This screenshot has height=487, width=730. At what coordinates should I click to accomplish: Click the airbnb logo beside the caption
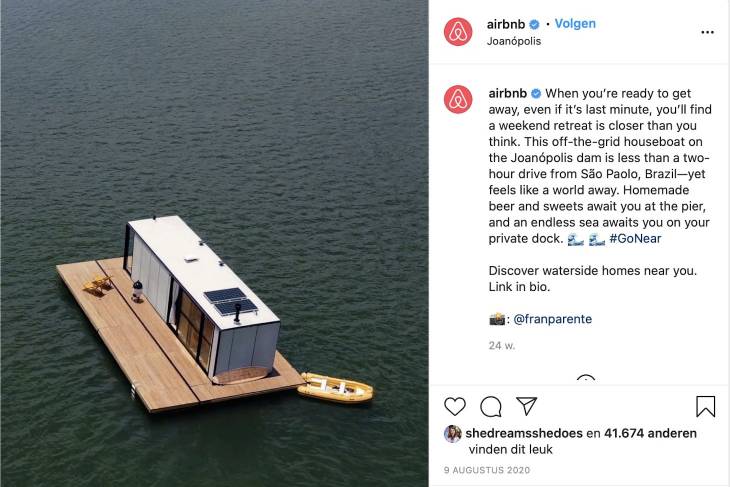pyautogui.click(x=458, y=99)
